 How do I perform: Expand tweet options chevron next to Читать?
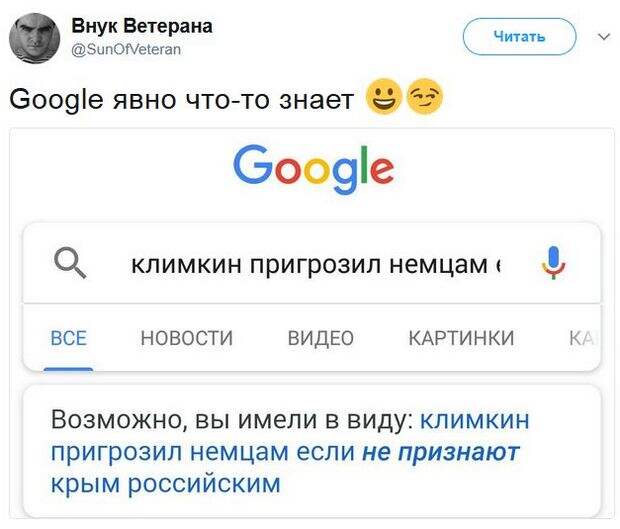pos(604,37)
